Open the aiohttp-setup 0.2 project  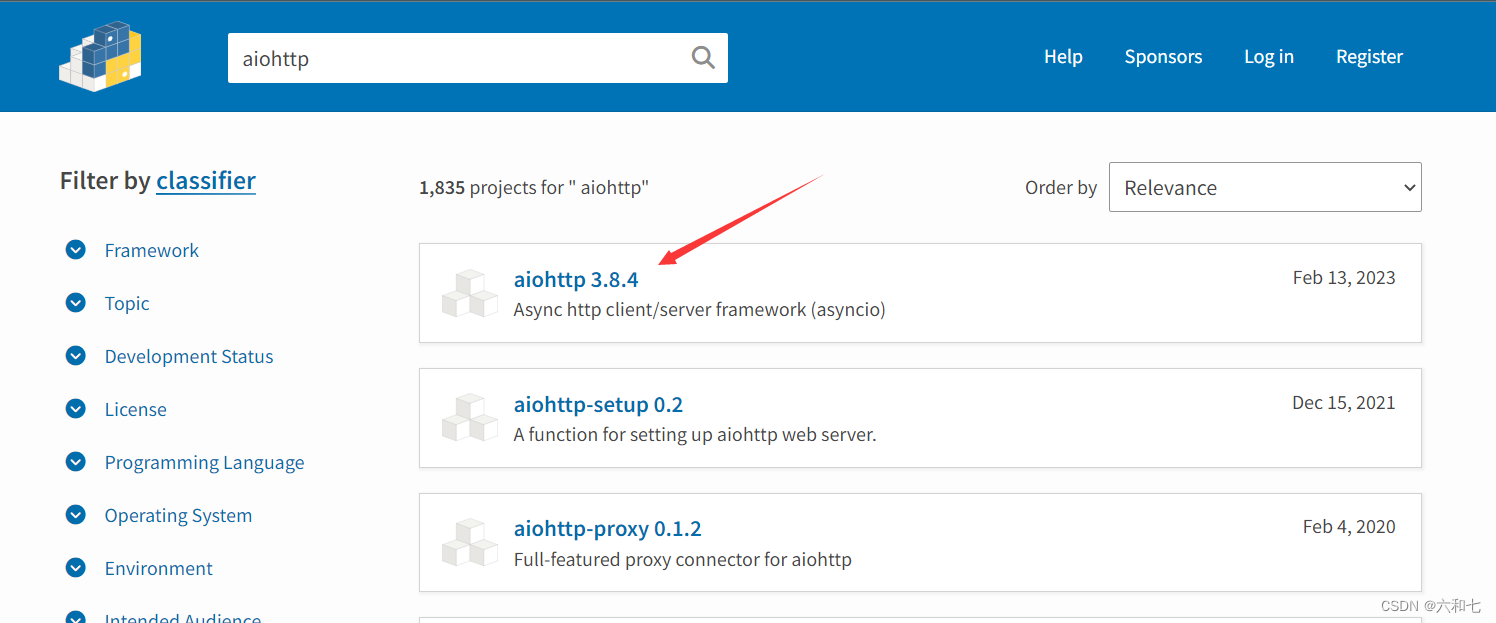[598, 404]
